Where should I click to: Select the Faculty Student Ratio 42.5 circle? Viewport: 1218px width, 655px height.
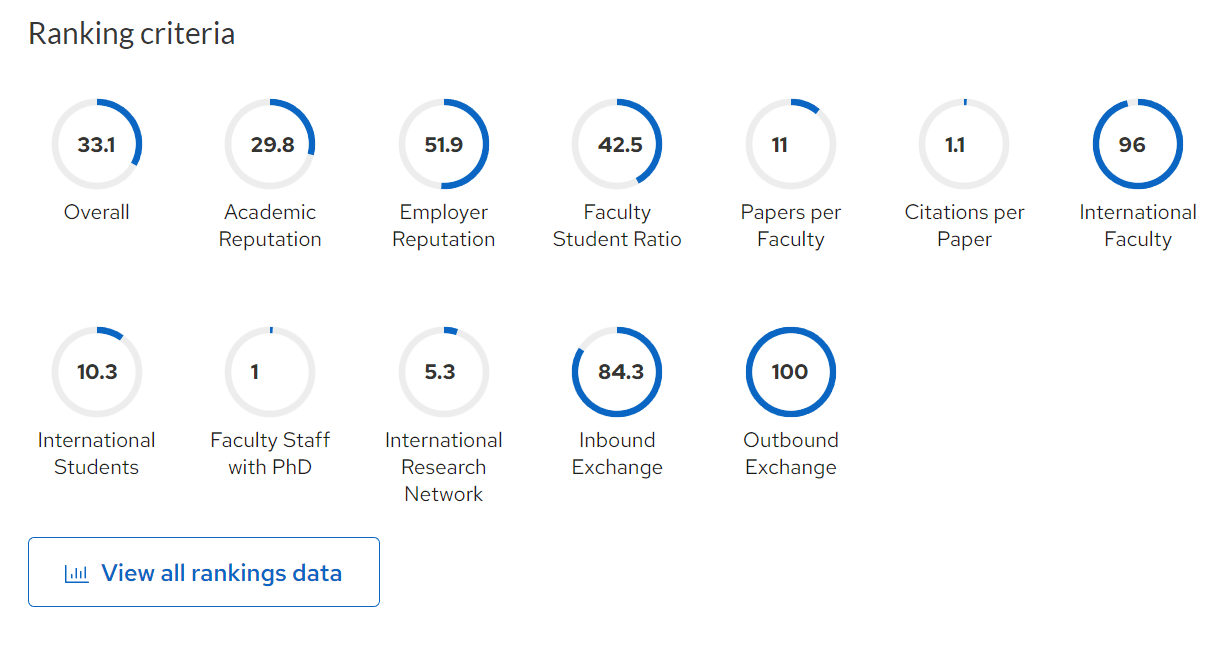pyautogui.click(x=617, y=145)
